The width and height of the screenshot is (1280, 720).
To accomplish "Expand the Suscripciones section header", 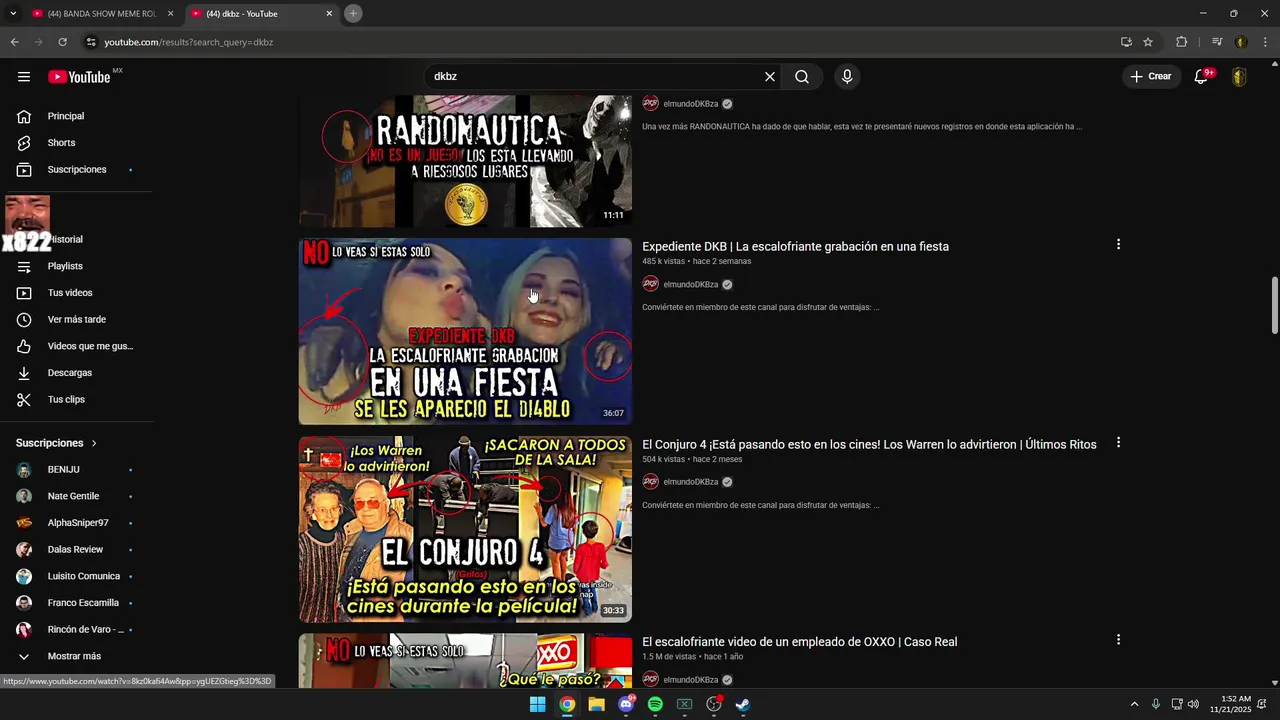I will (57, 443).
